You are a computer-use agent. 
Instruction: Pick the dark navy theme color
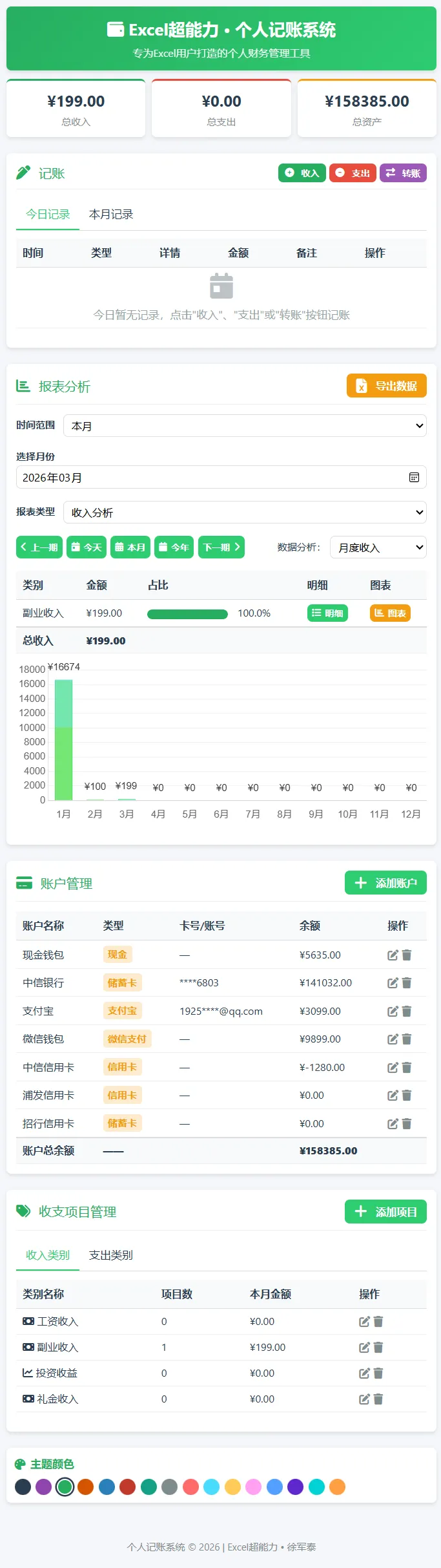[23, 1487]
